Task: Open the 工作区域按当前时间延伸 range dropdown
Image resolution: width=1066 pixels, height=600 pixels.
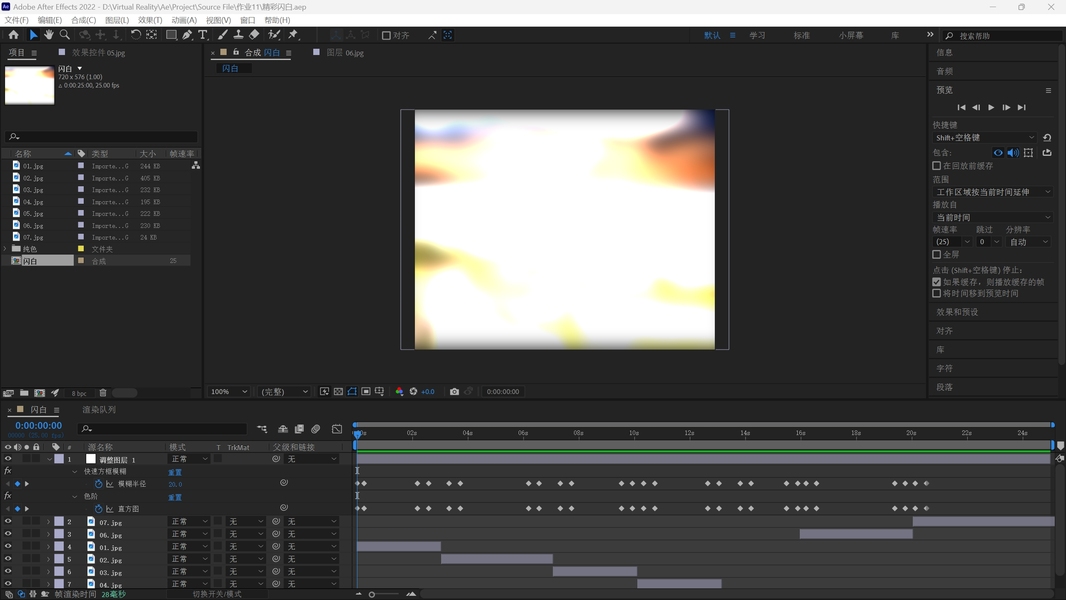Action: tap(993, 192)
